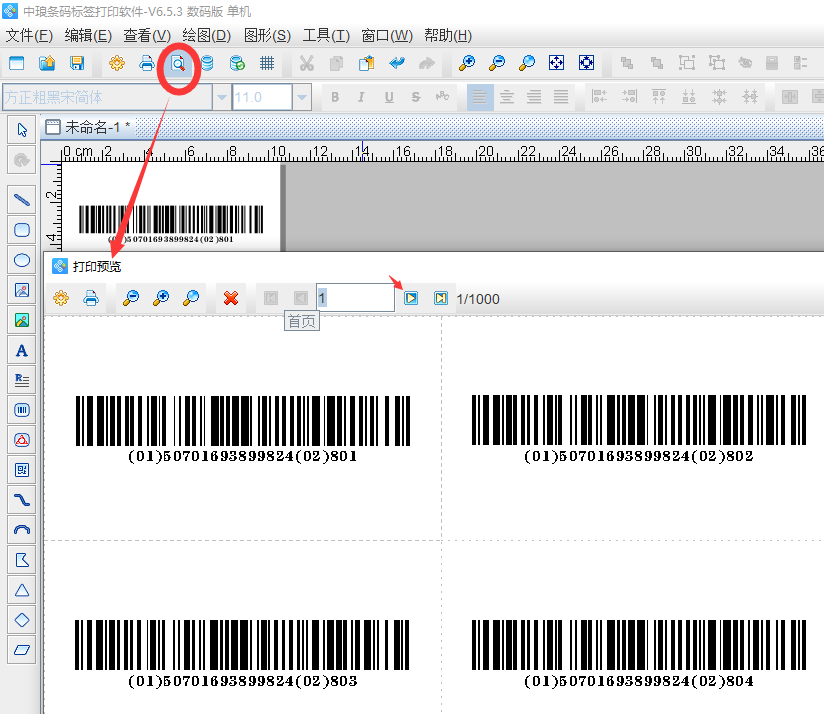Set text alignment to justified
This screenshot has width=824, height=714.
click(561, 97)
